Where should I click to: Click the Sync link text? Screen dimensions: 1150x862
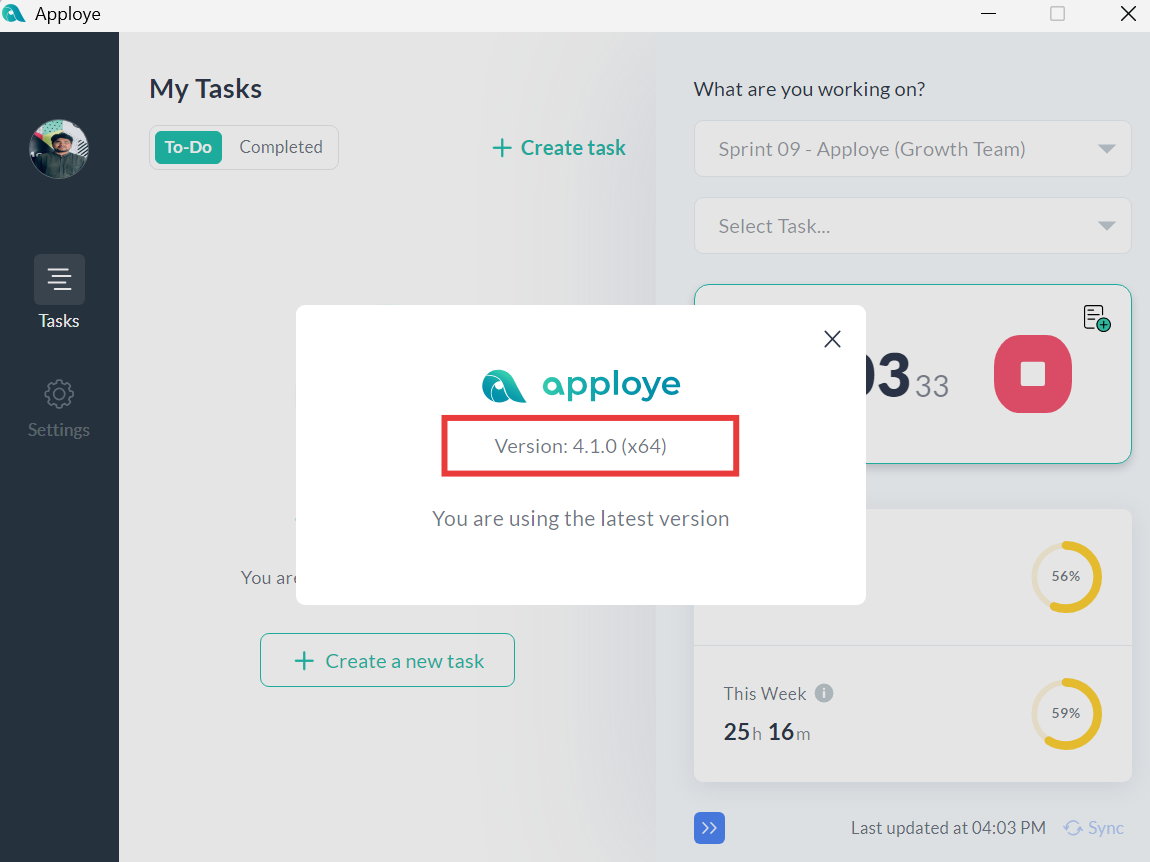(x=1106, y=828)
